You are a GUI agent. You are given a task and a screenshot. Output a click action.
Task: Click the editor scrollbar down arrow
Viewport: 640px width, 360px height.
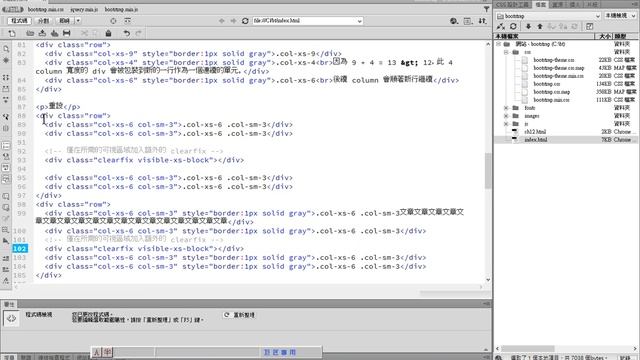[488, 280]
